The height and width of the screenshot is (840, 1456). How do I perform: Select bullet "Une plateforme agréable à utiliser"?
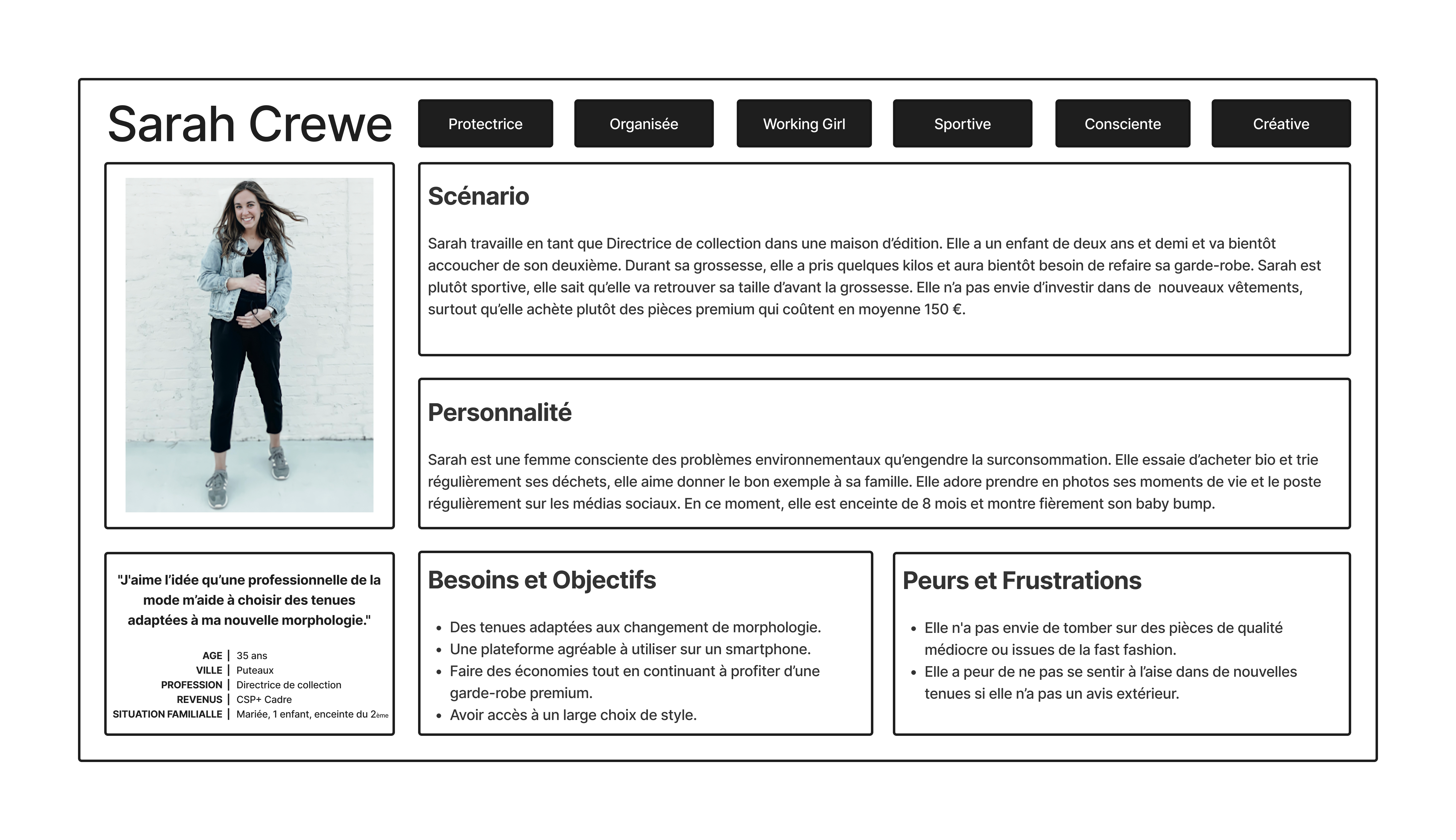click(630, 649)
